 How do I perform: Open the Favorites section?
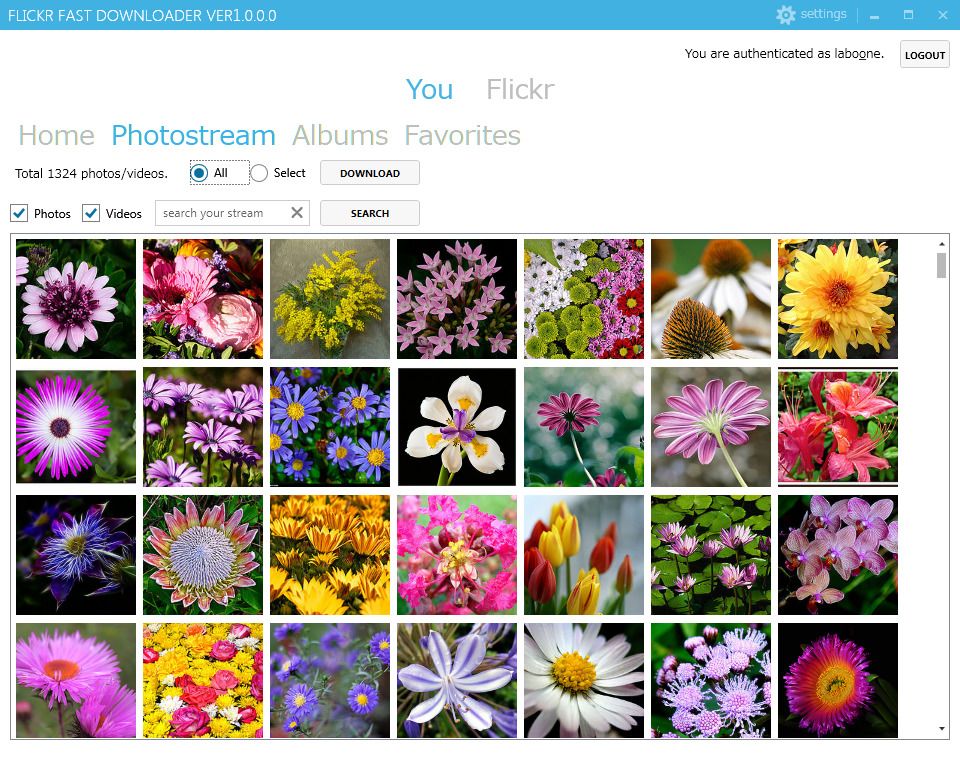point(462,135)
